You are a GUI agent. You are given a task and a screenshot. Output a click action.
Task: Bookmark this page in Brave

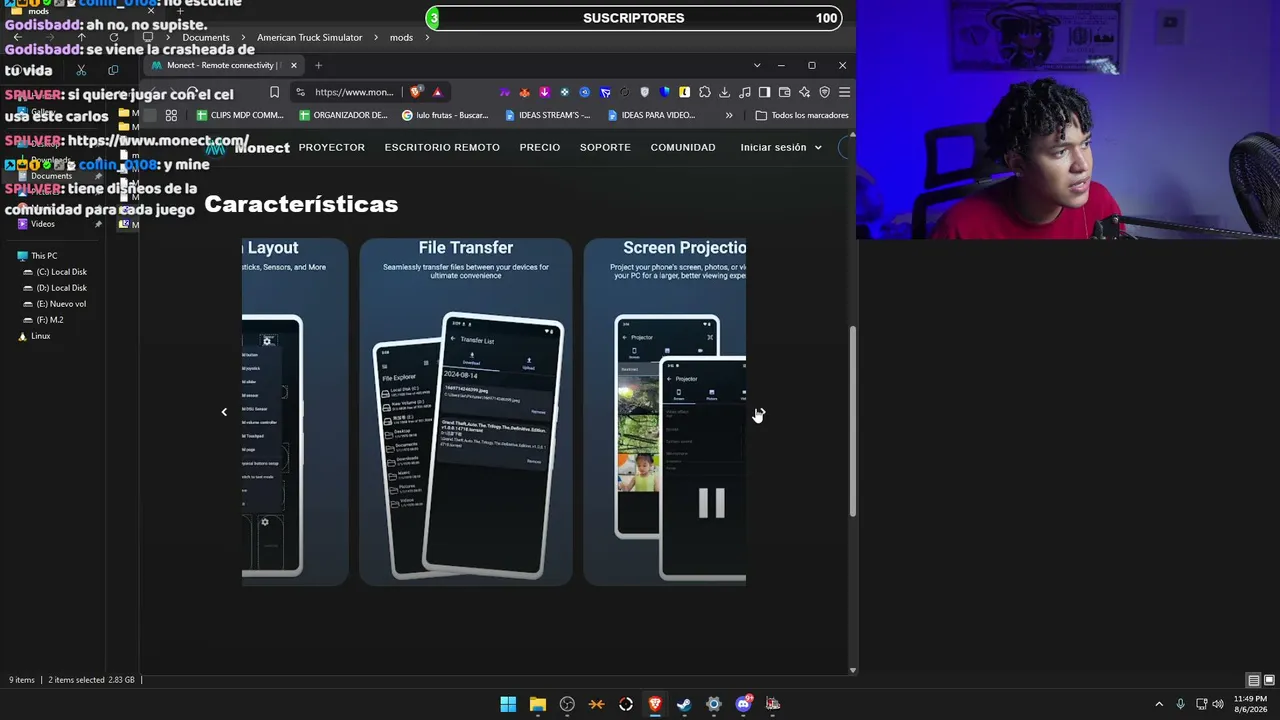[274, 92]
